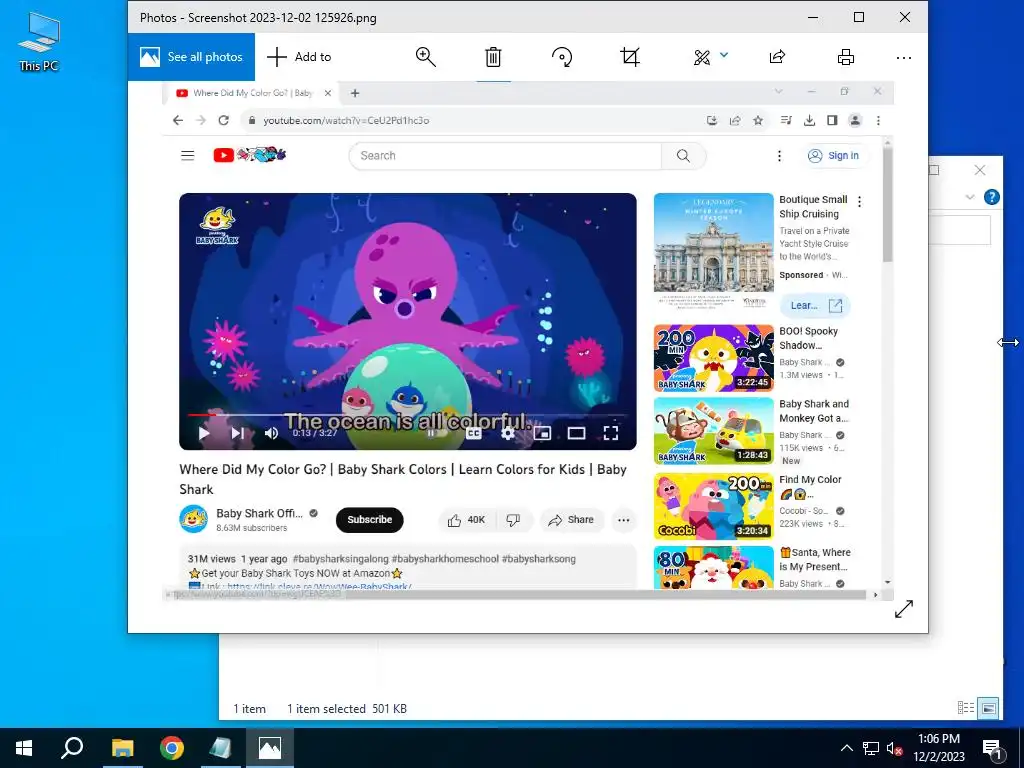The height and width of the screenshot is (768, 1024).
Task: Click the CC captions toggle in pictured player
Action: [473, 433]
